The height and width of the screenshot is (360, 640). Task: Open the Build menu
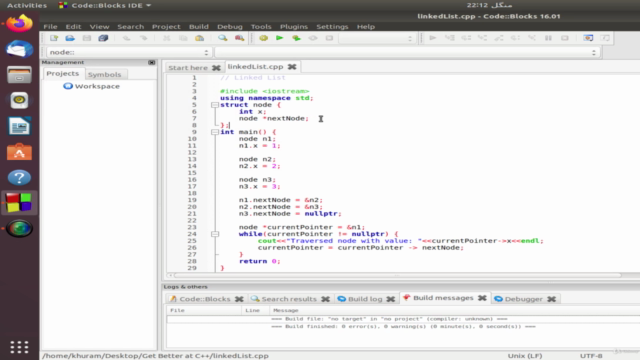[199, 27]
